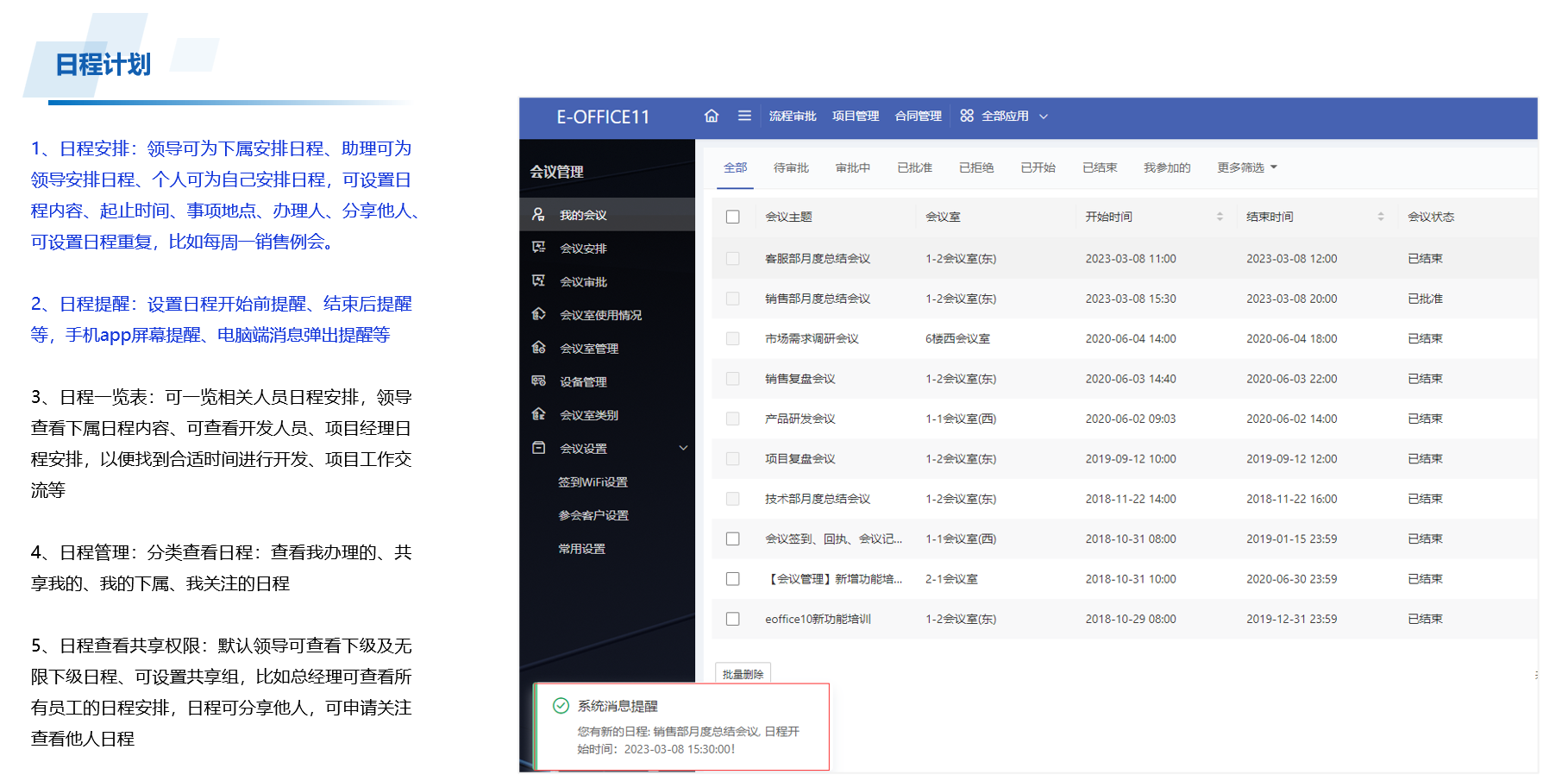Click the 2020-06-02 09:03 start time

pyautogui.click(x=1130, y=419)
